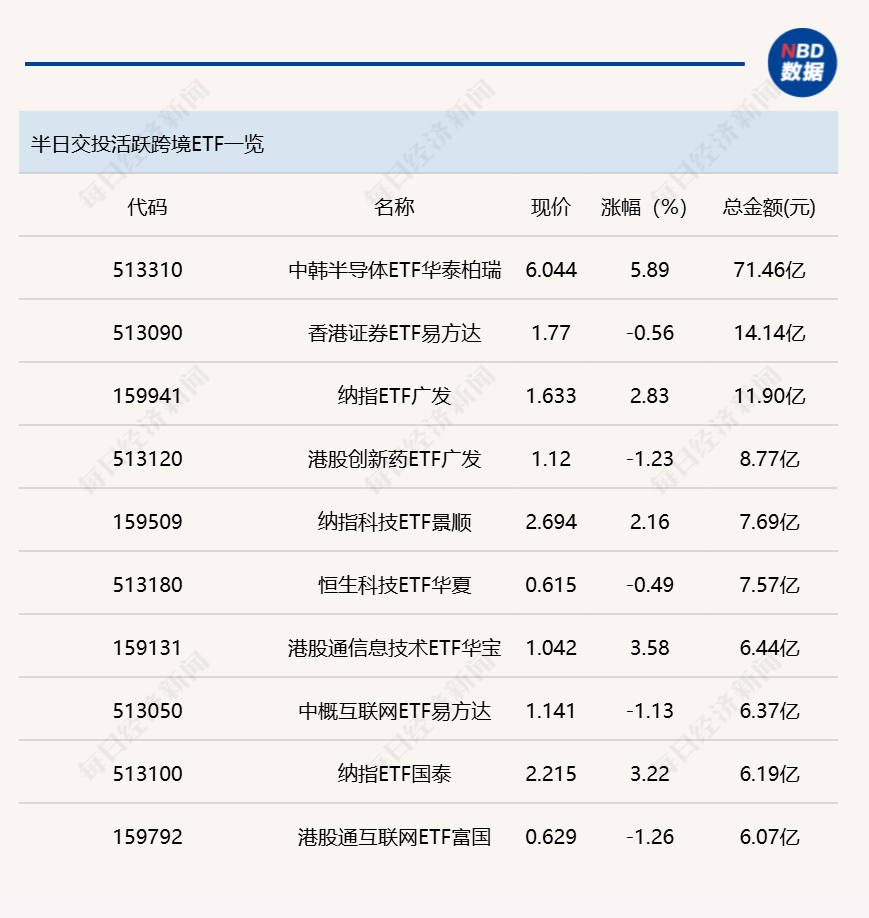Click change value -1.23
Screen dimensions: 869x918
pyautogui.click(x=650, y=459)
